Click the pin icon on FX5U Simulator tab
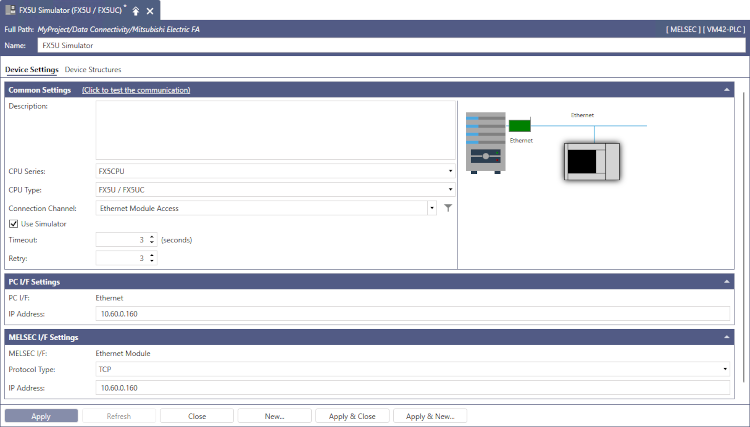750x427 pixels. click(136, 11)
